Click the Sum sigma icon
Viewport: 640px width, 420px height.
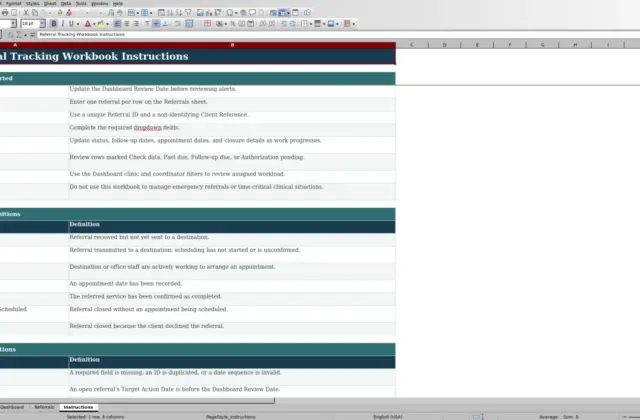tap(19, 35)
